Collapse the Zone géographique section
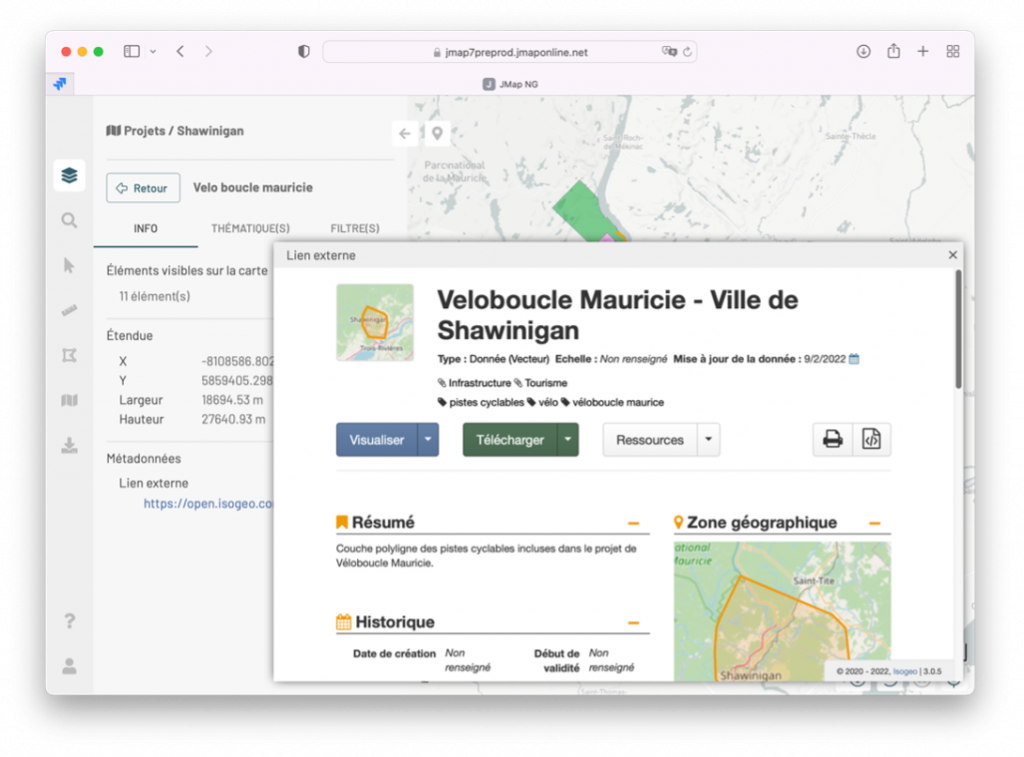Screen dimensions: 1024x757 [874, 523]
